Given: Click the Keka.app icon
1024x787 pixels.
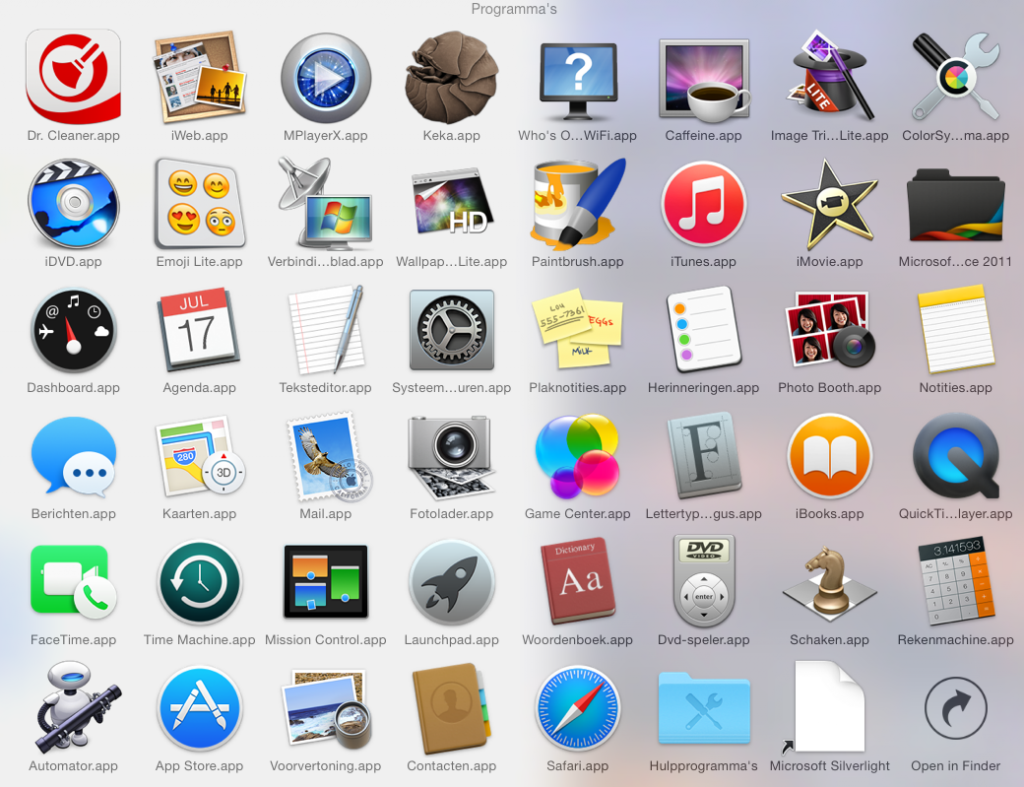Looking at the screenshot, I should point(451,77).
